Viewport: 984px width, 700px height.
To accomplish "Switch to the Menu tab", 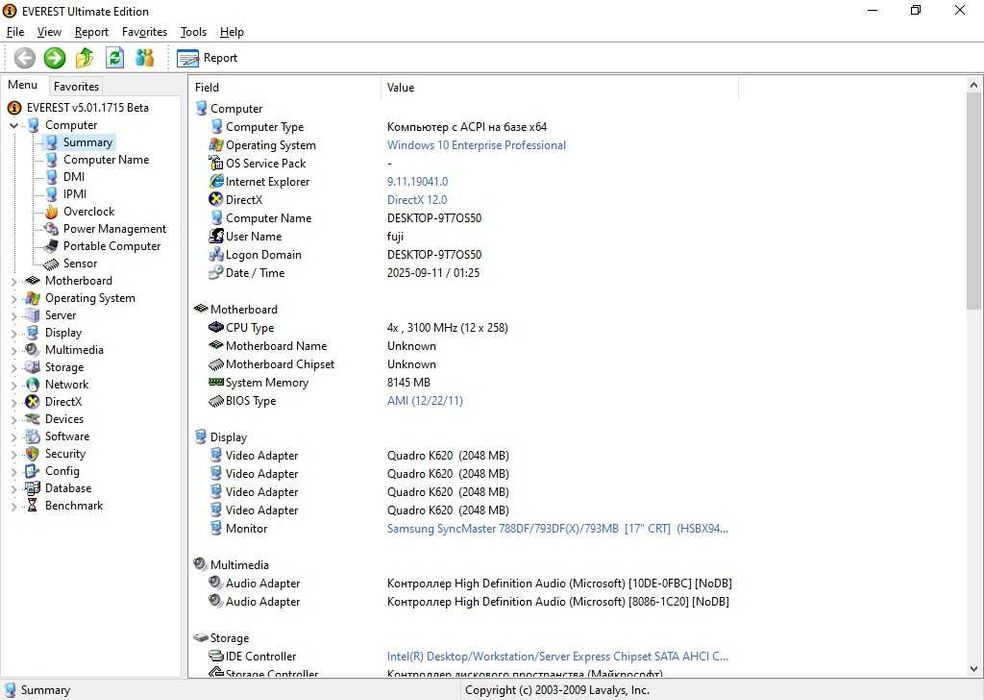I will (x=23, y=85).
